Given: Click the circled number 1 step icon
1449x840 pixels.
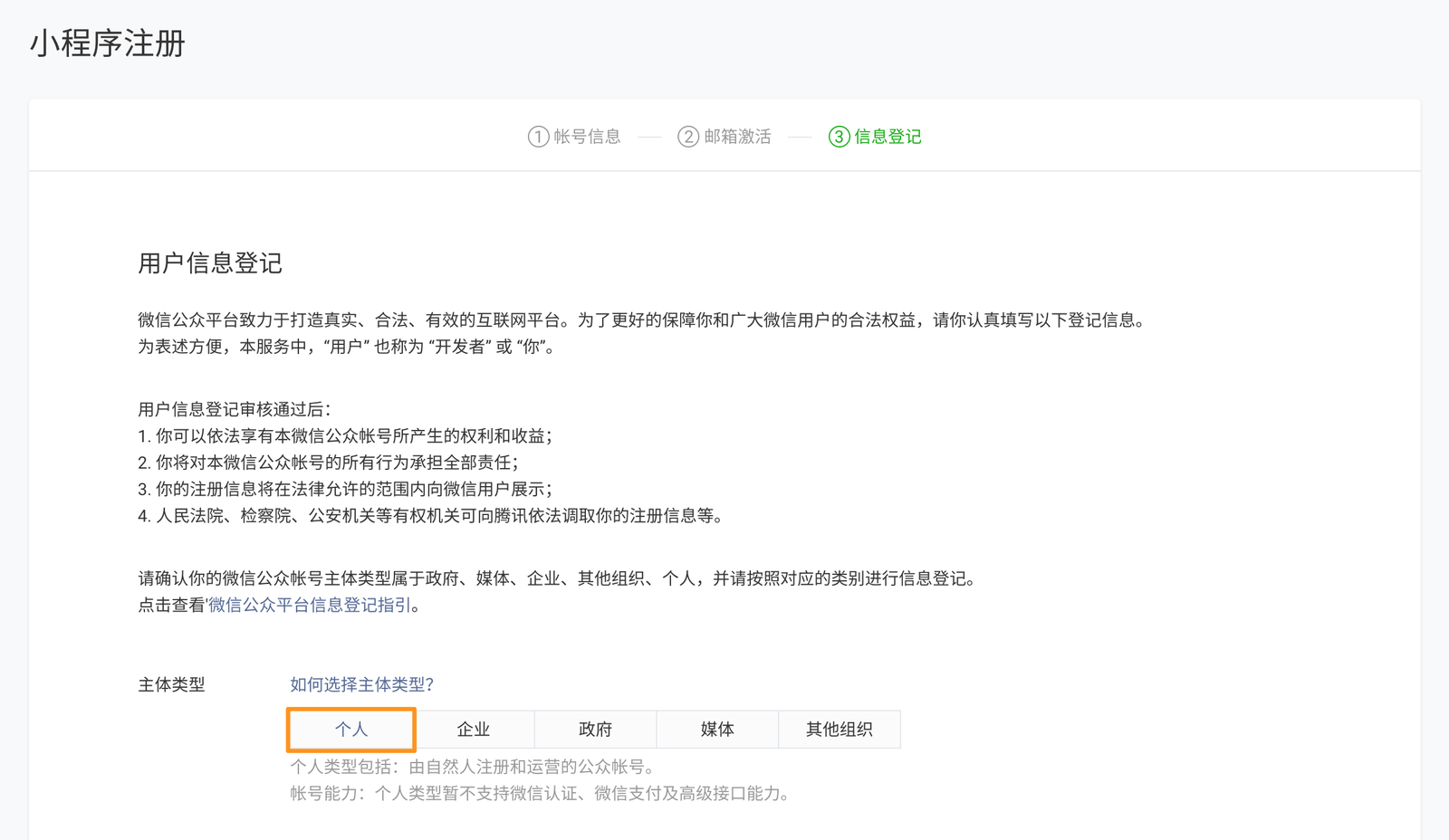Looking at the screenshot, I should click(538, 137).
